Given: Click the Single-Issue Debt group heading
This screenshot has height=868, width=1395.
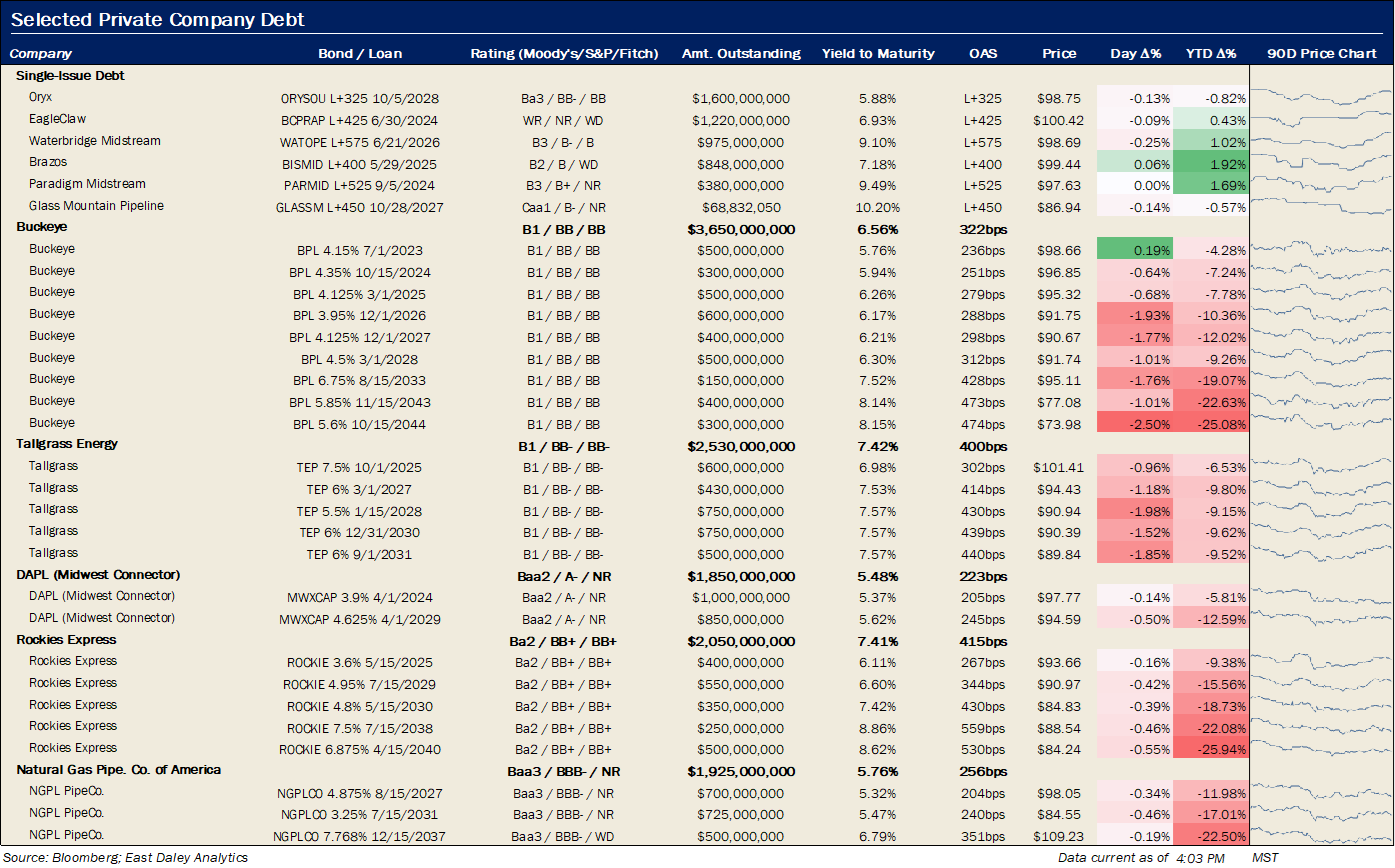Looking at the screenshot, I should coord(70,76).
